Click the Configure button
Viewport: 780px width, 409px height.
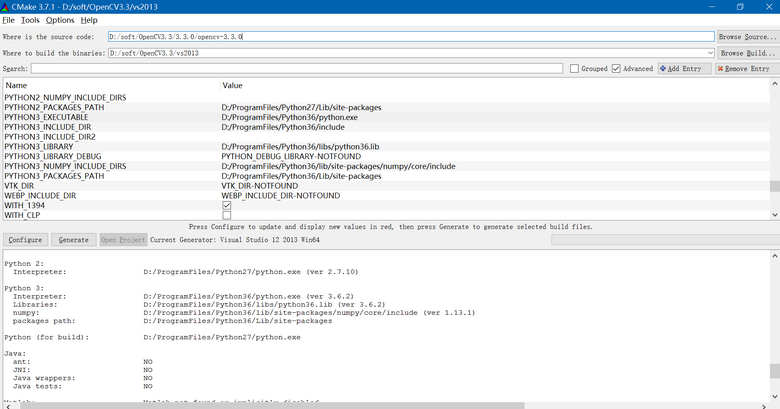(25, 239)
